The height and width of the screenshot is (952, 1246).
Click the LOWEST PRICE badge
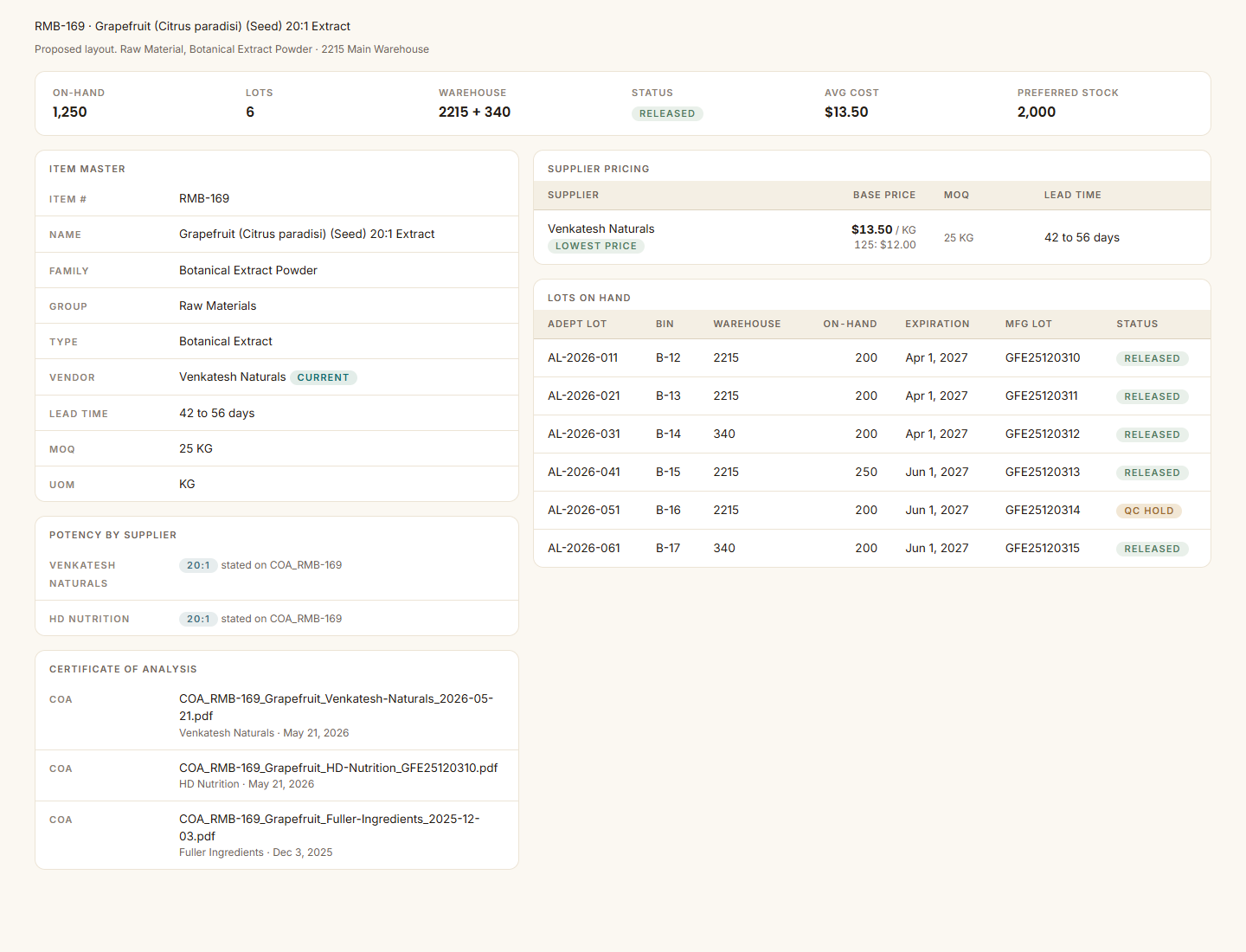(596, 246)
